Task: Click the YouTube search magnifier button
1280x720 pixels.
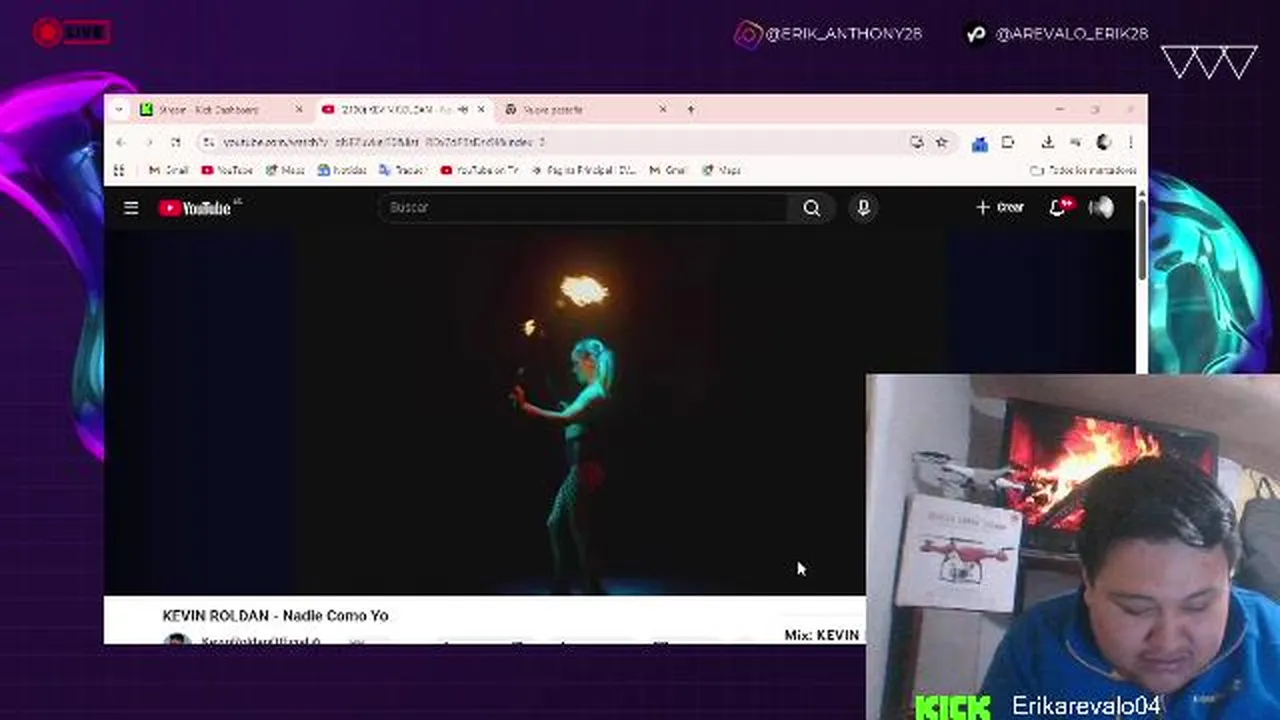Action: [811, 208]
